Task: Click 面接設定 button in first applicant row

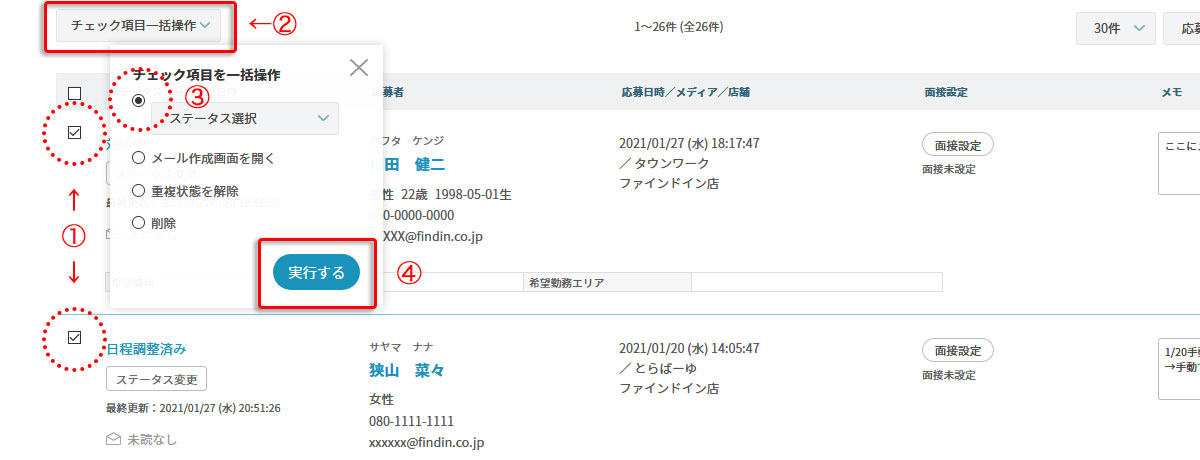Action: point(957,145)
